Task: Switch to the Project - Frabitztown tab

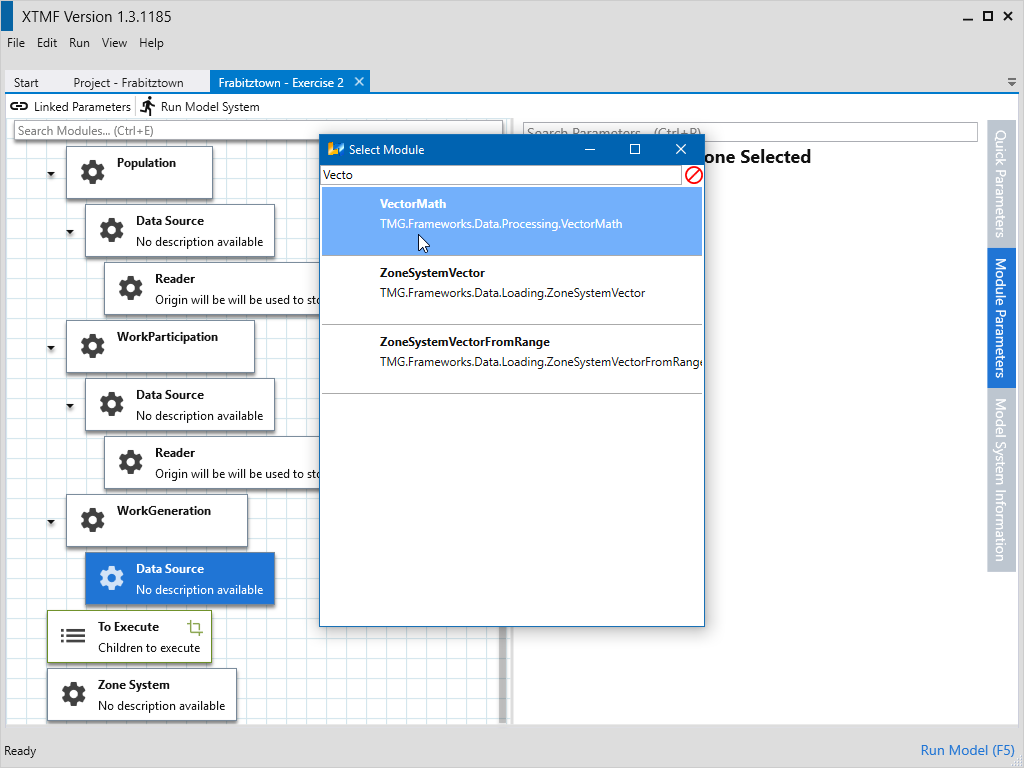Action: tap(128, 83)
